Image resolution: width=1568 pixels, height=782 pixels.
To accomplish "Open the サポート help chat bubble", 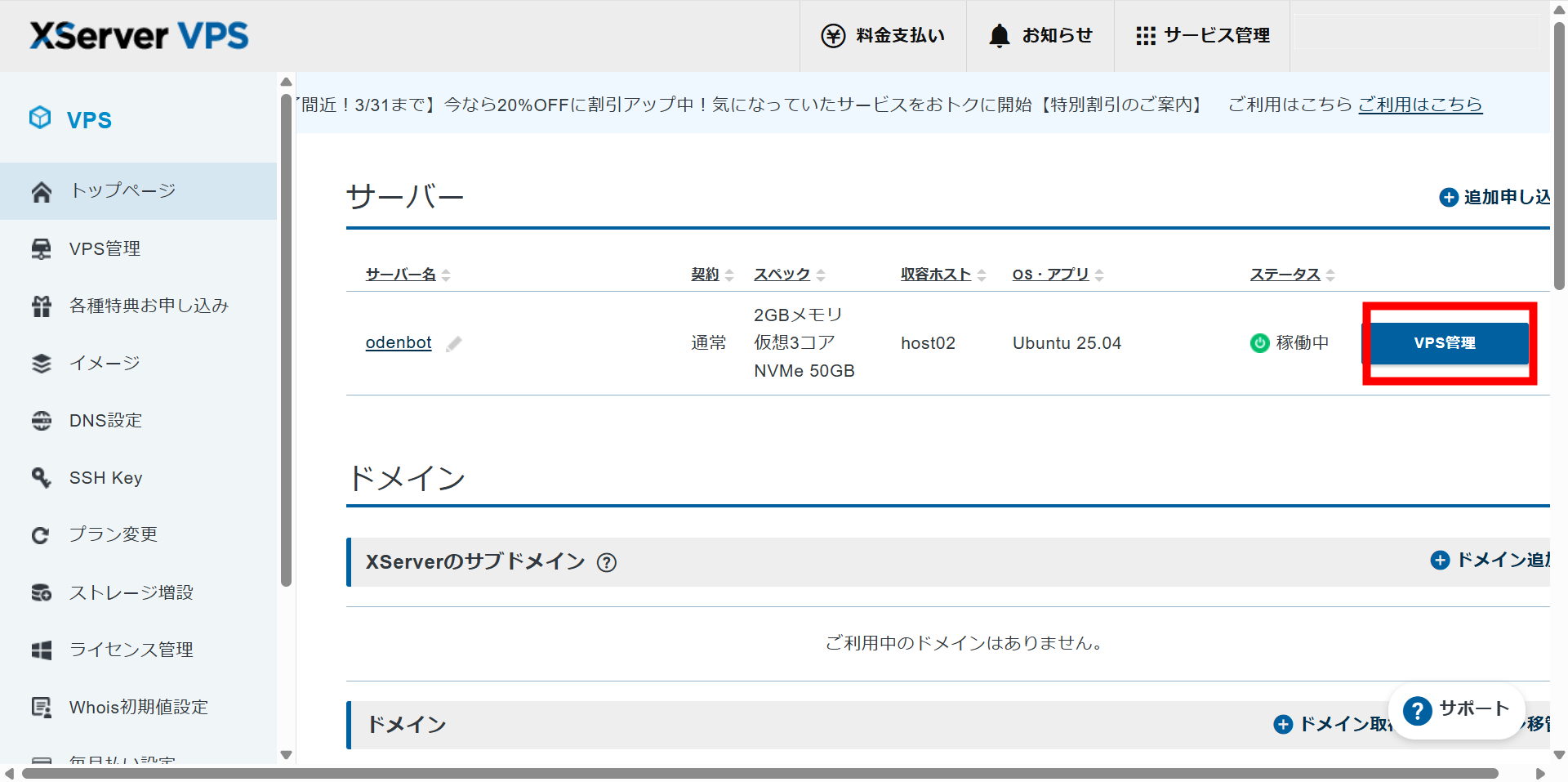I will (x=1457, y=710).
